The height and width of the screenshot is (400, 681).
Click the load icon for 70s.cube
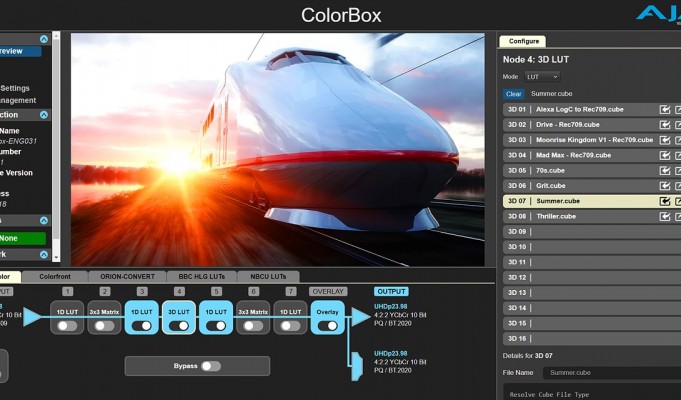664,170
